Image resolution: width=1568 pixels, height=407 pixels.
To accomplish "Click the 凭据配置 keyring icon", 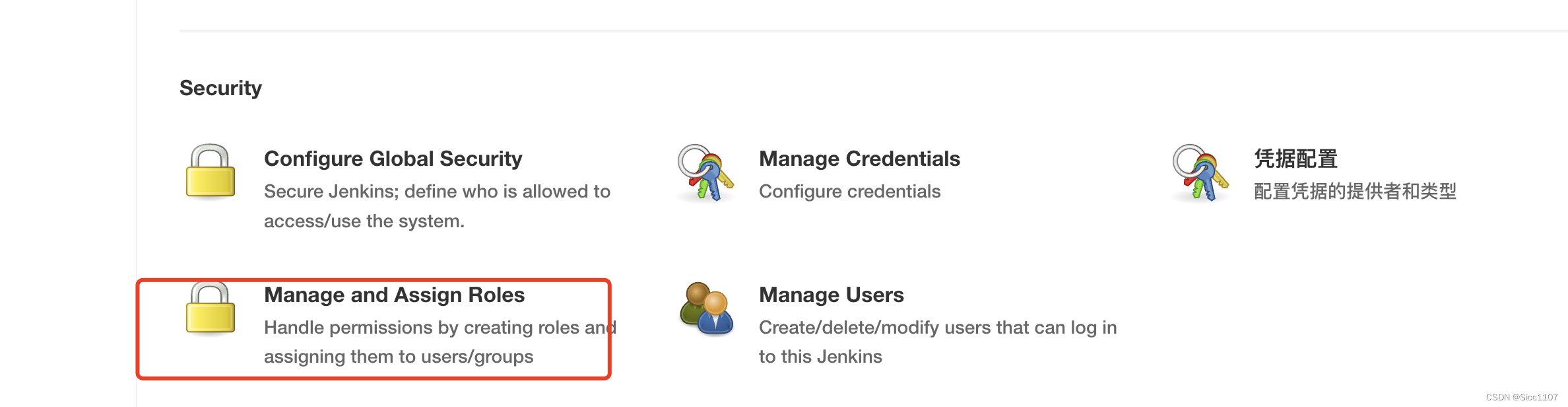I will tap(1200, 172).
